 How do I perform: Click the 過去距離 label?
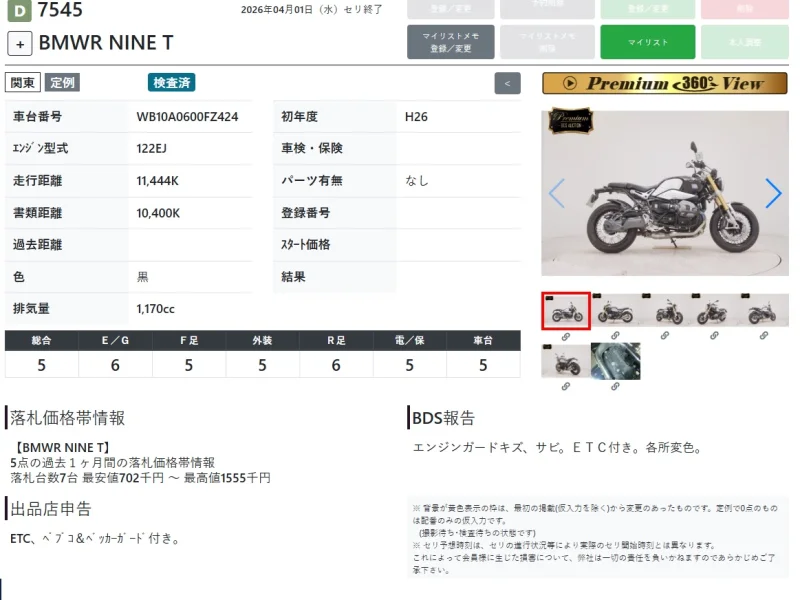click(x=37, y=245)
